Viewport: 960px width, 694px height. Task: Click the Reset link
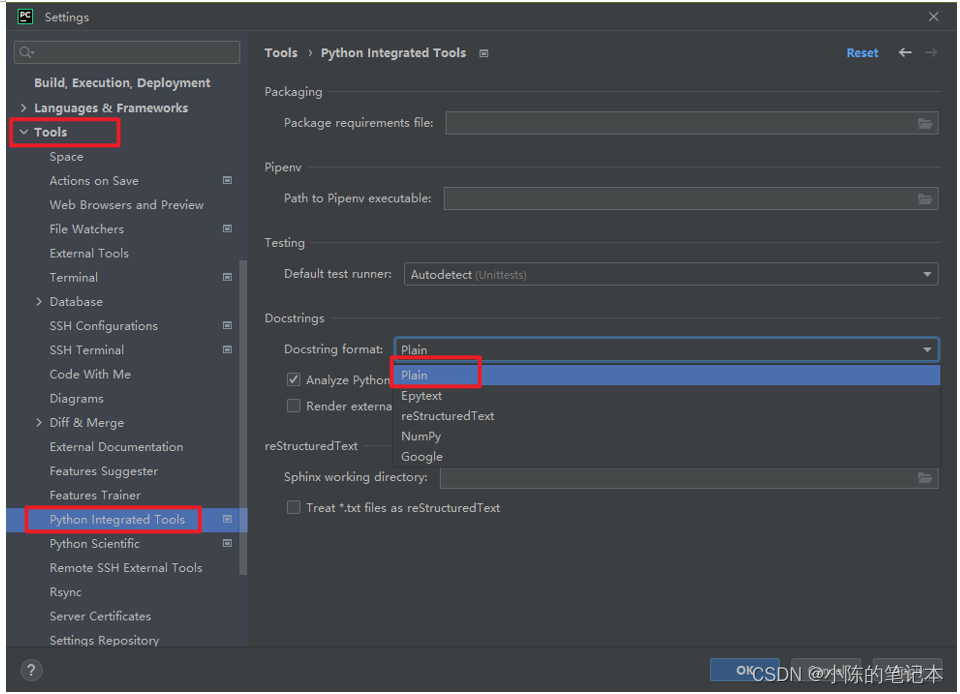[862, 53]
